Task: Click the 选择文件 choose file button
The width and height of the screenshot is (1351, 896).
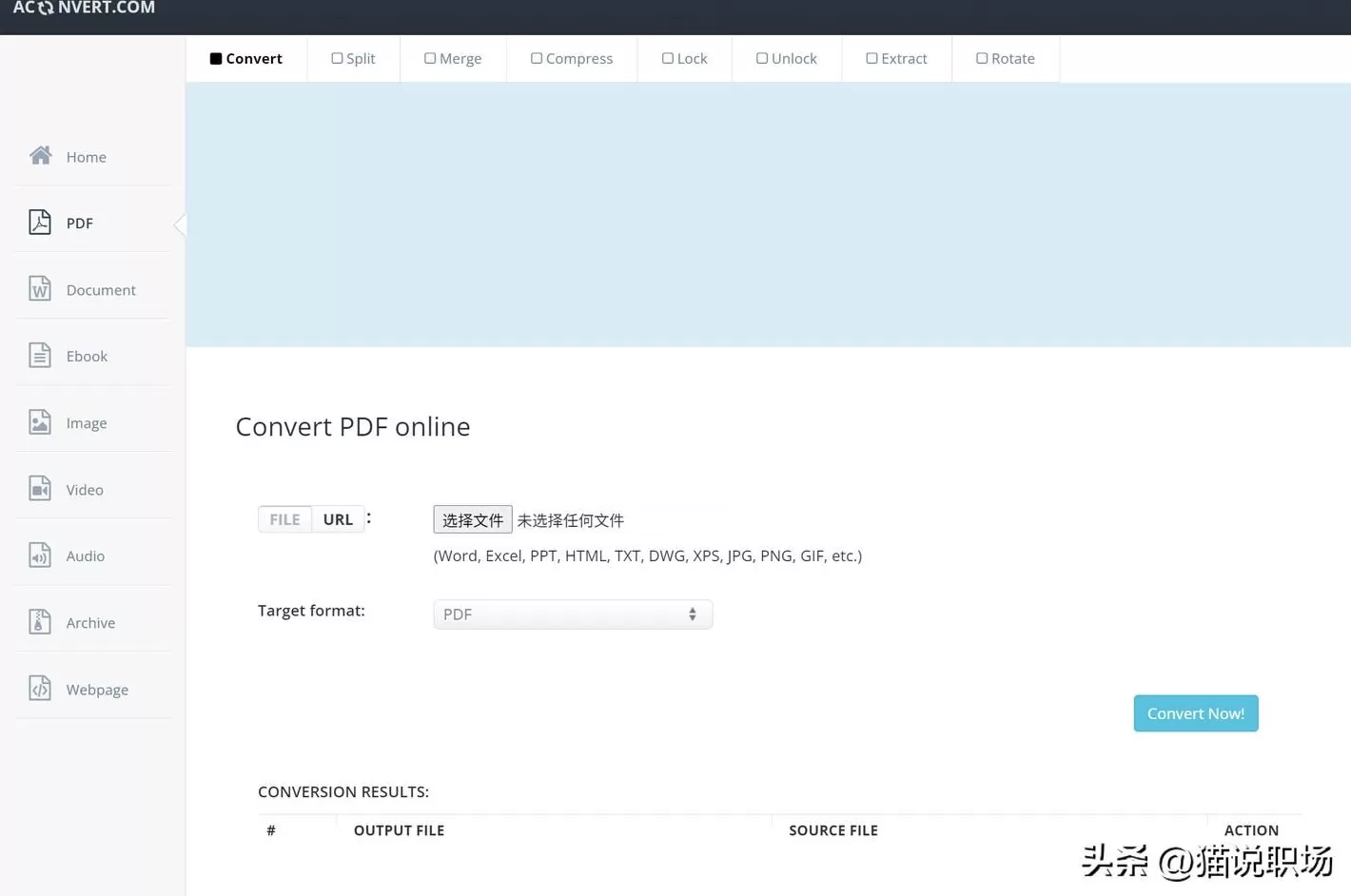Action: 472,519
